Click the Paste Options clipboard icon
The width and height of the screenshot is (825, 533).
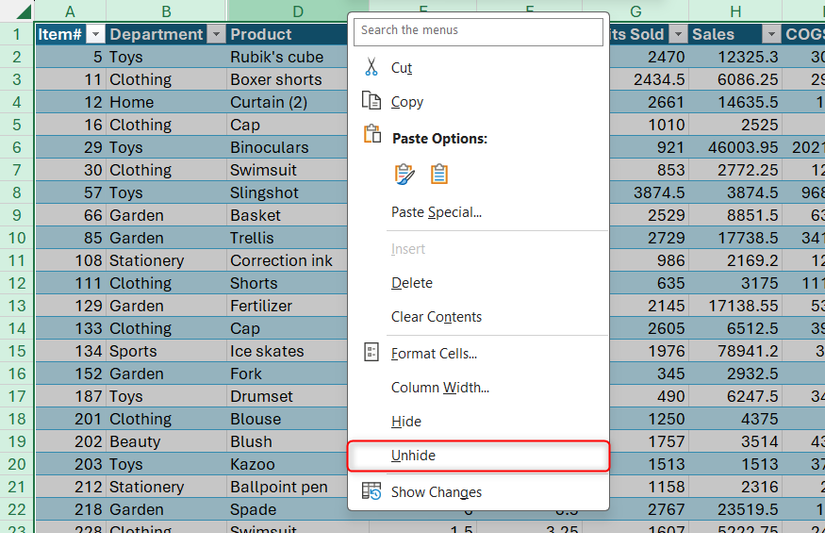click(372, 134)
